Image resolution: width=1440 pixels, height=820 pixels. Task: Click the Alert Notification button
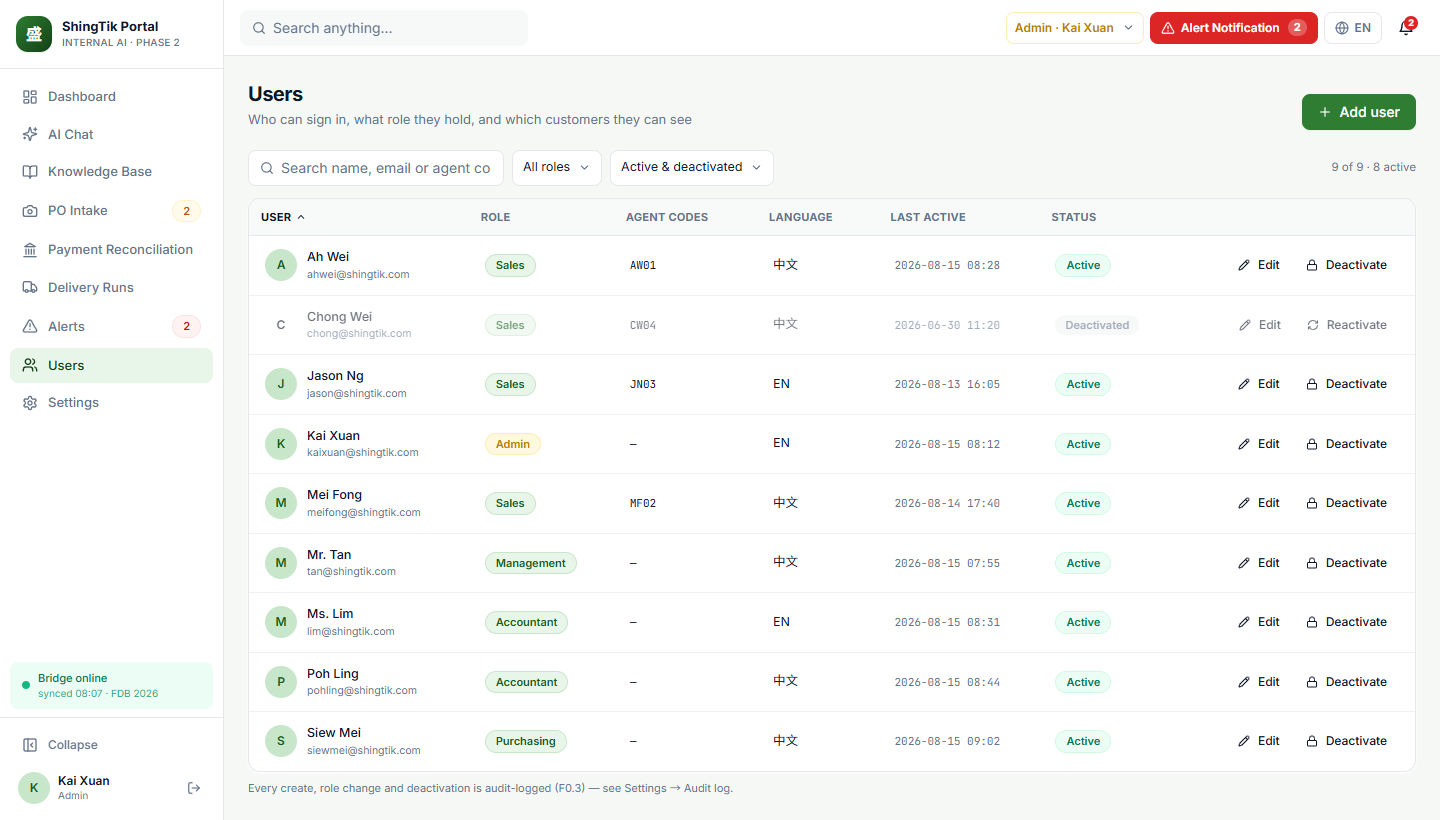click(x=1233, y=28)
